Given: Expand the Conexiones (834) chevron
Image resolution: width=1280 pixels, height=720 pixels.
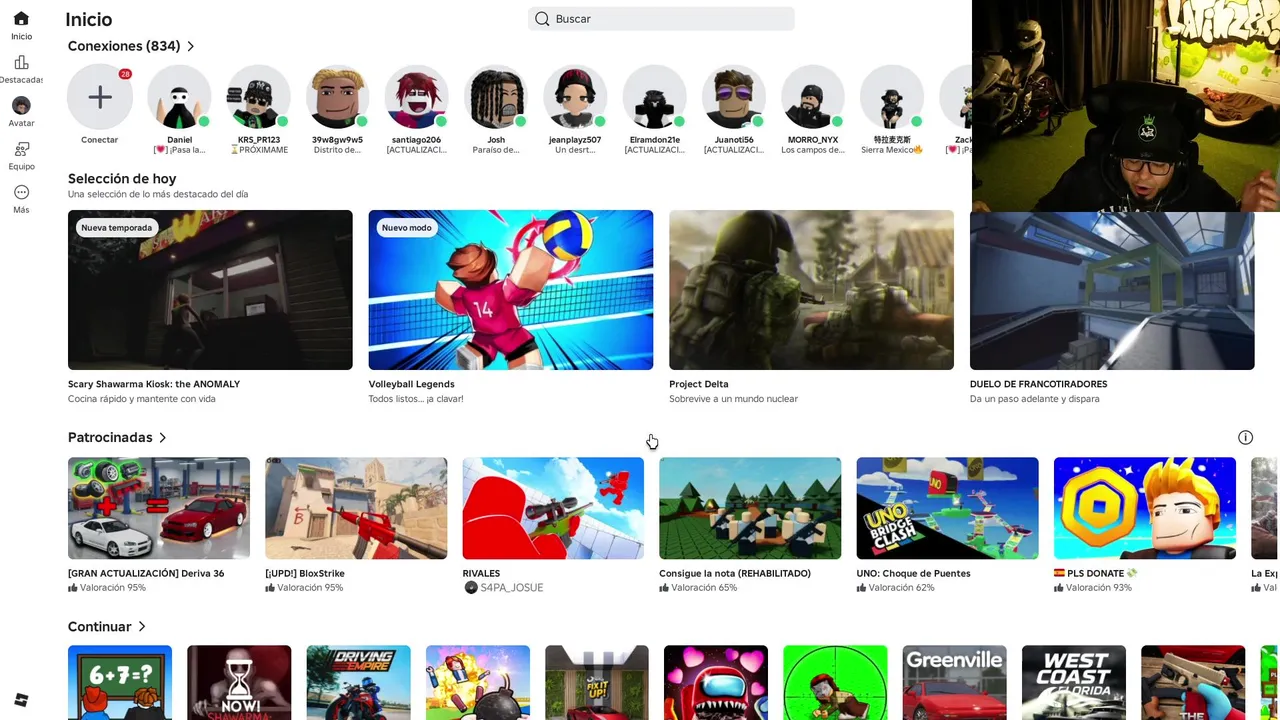Looking at the screenshot, I should [191, 46].
